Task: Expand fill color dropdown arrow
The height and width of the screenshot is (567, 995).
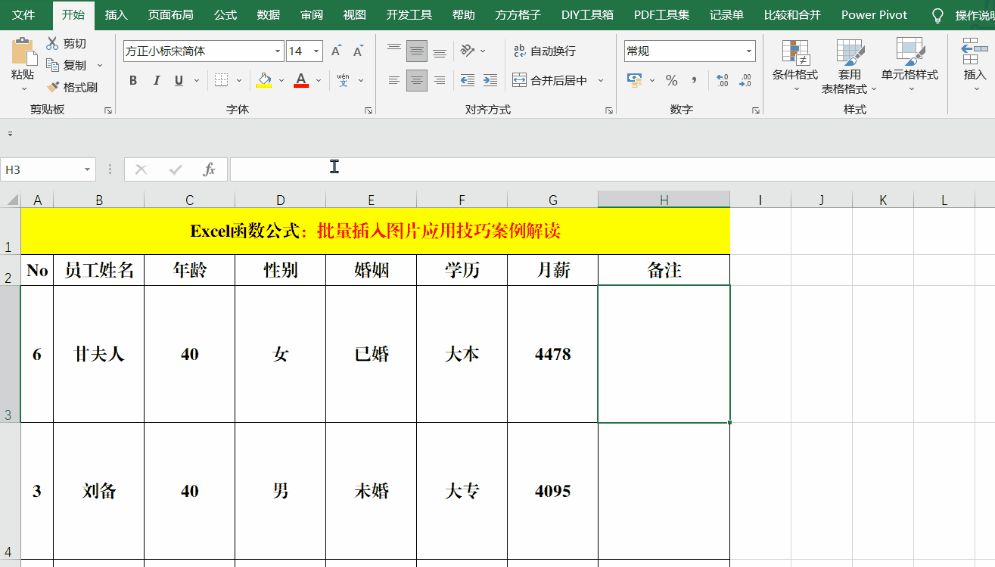Action: [x=281, y=81]
